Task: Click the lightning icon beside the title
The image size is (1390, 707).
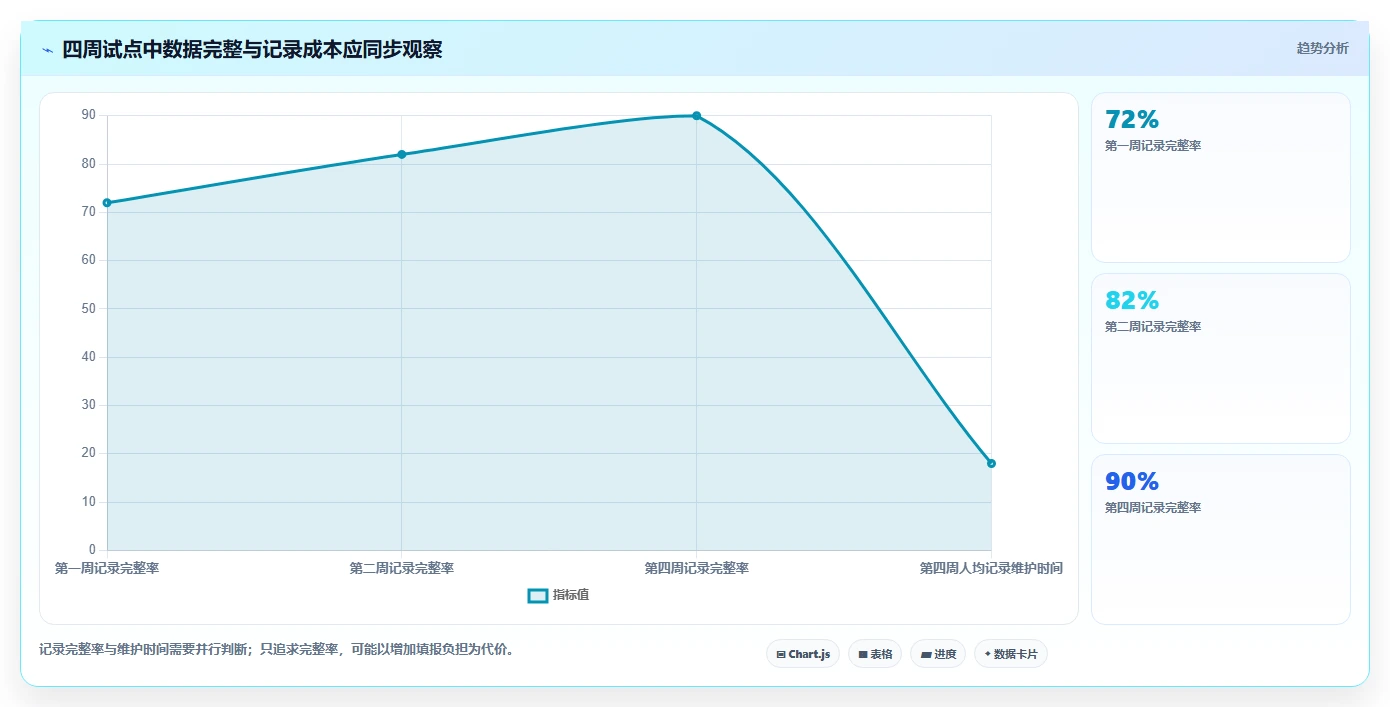Action: (x=47, y=49)
